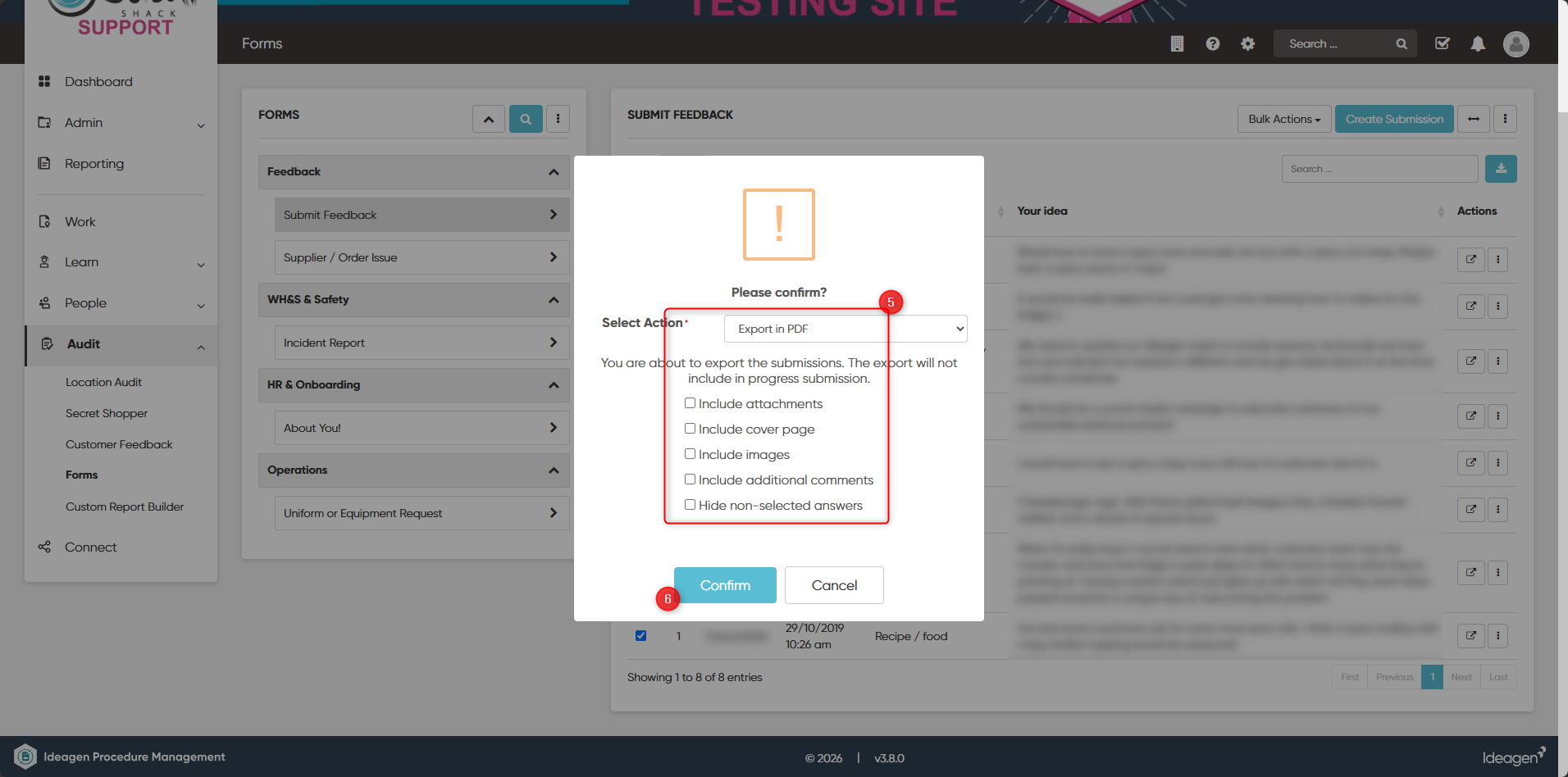1568x777 pixels.
Task: Cancel the confirmation dialog
Action: pyautogui.click(x=834, y=585)
